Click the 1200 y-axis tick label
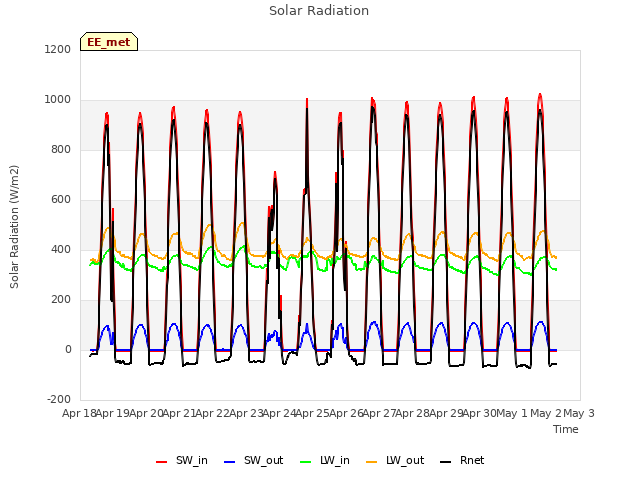 point(58,49)
